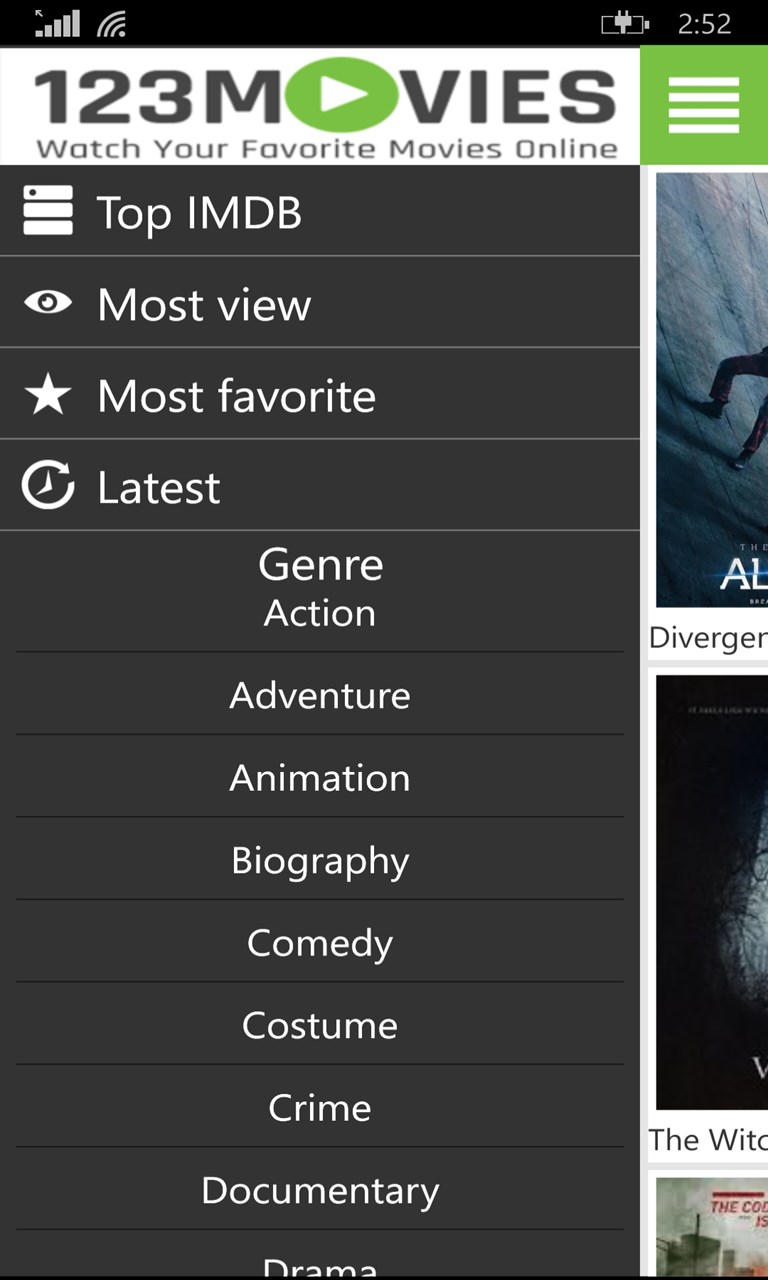Open the Most view menu item

320,303
